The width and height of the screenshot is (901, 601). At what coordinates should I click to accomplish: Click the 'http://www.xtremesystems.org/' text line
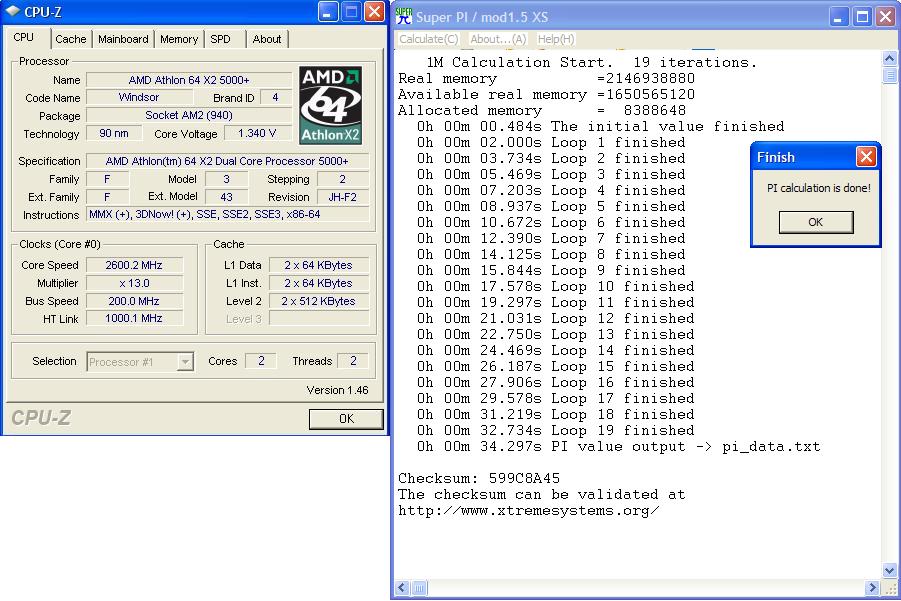coord(528,510)
